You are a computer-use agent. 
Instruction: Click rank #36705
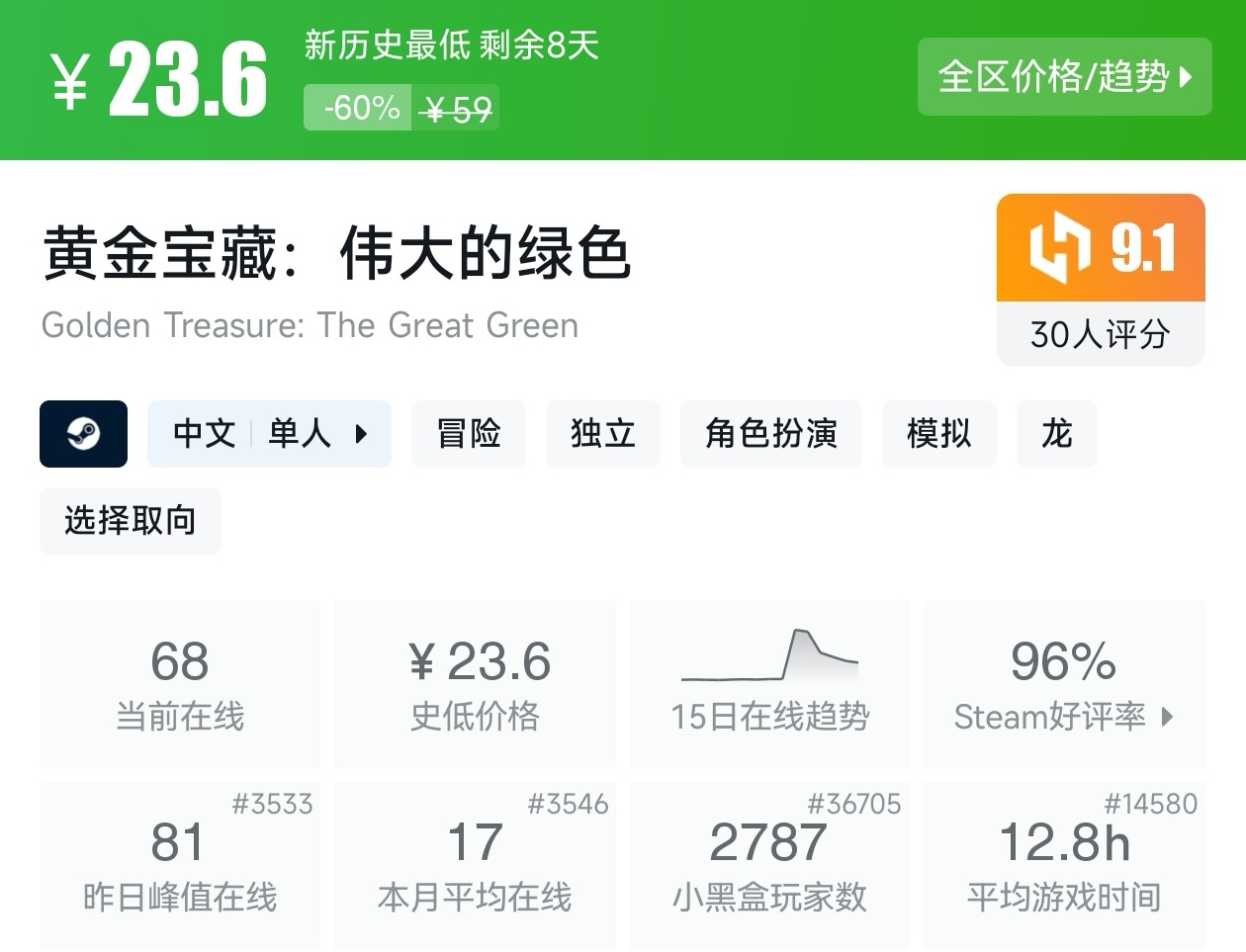(854, 804)
